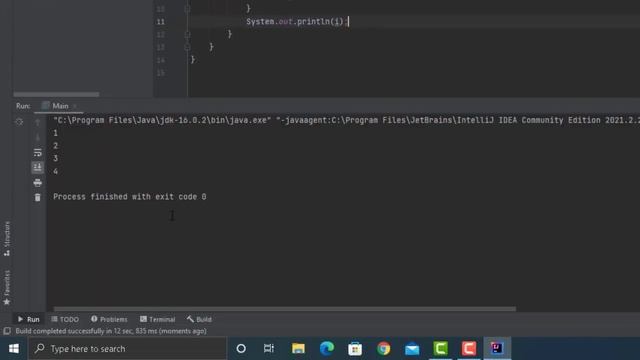The width and height of the screenshot is (640, 360).
Task: Click console output line 1
Action: [x=56, y=133]
